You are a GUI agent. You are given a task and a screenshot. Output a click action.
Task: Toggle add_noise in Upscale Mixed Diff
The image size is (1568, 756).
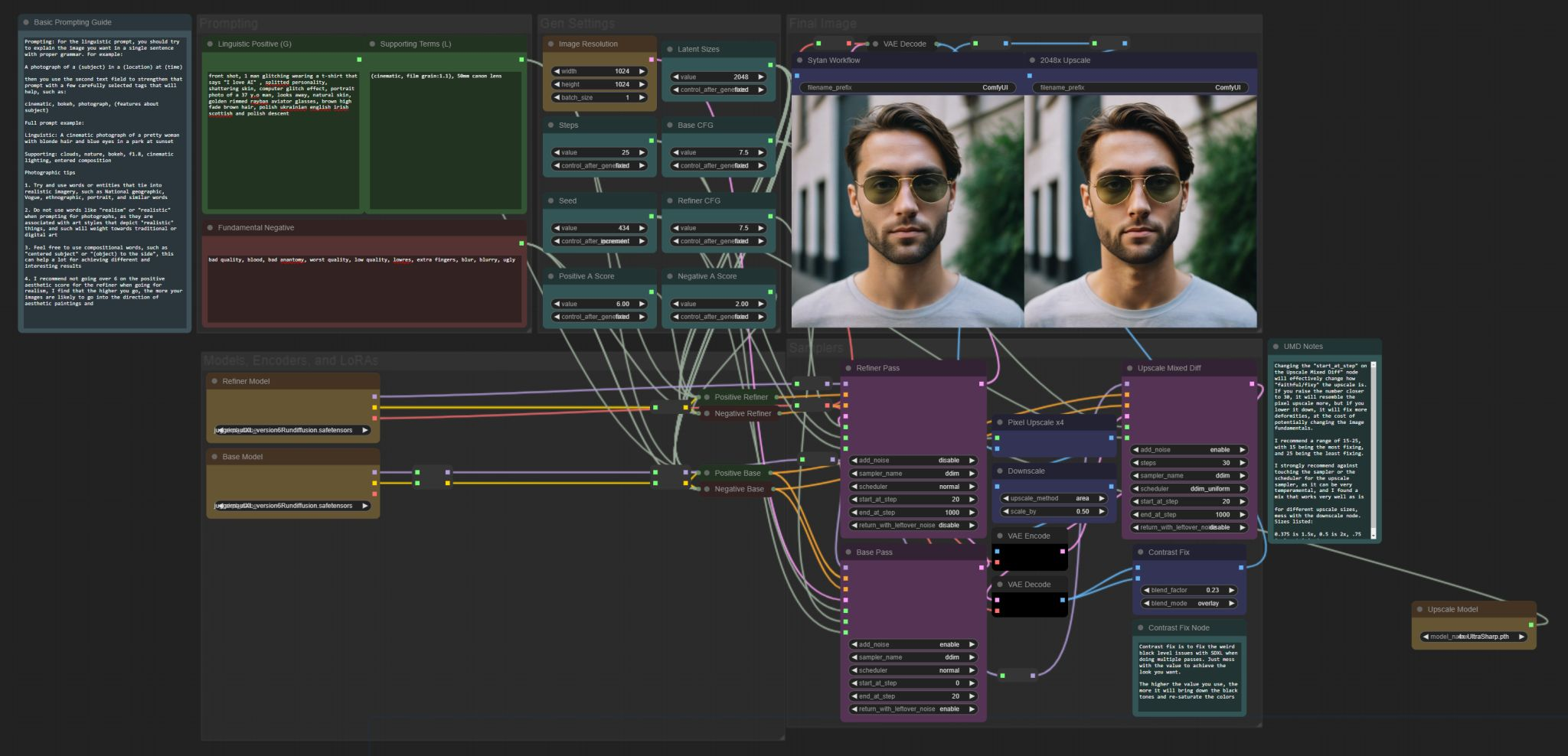click(1189, 450)
